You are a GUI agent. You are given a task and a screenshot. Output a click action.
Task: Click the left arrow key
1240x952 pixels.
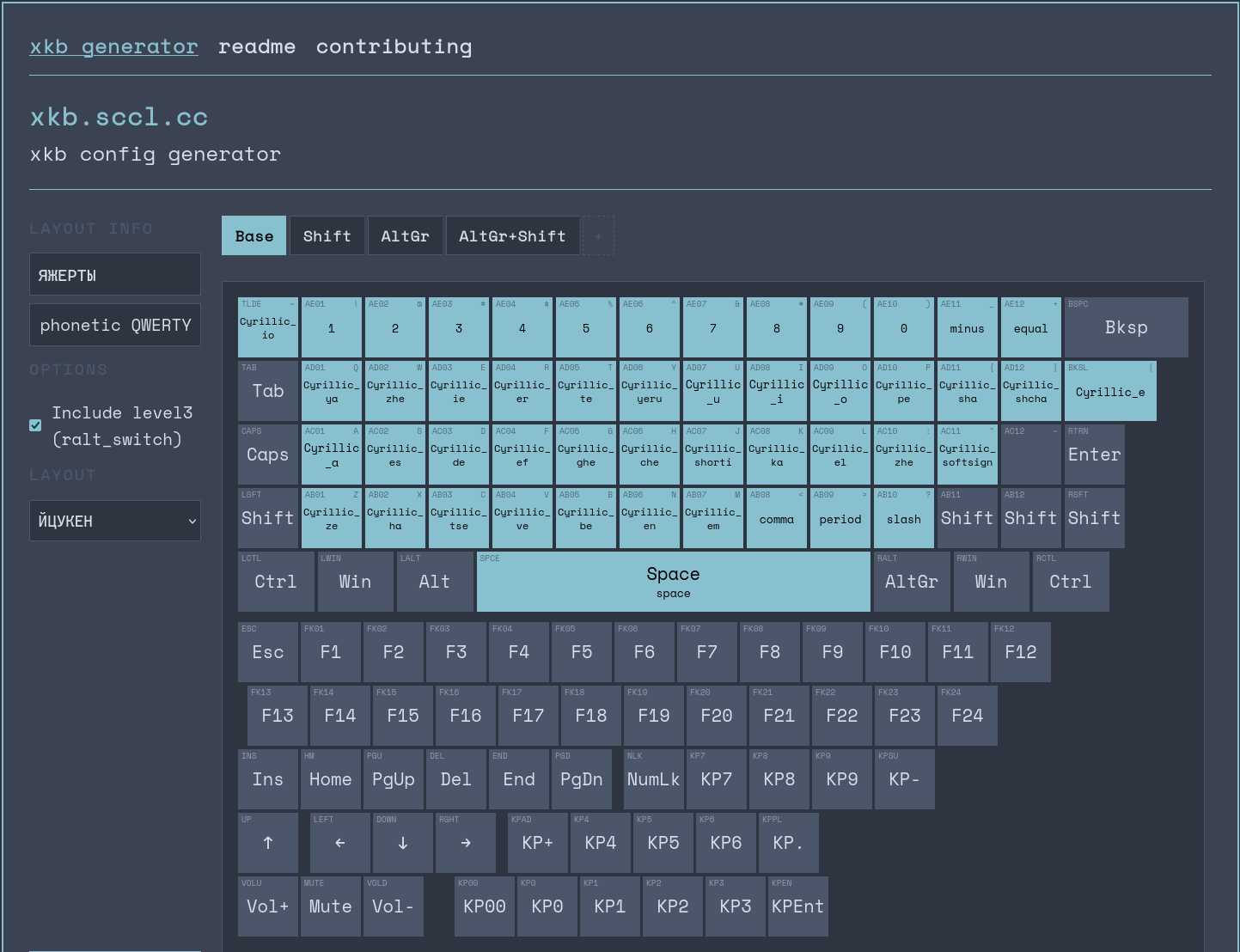pos(340,843)
